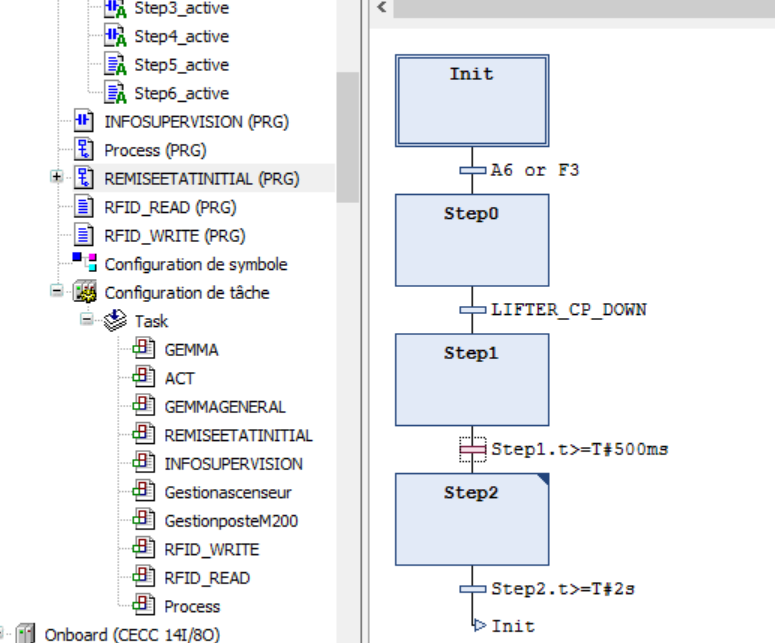Click the Step1.t>=T#500ms transition
775x643 pixels.
point(472,450)
